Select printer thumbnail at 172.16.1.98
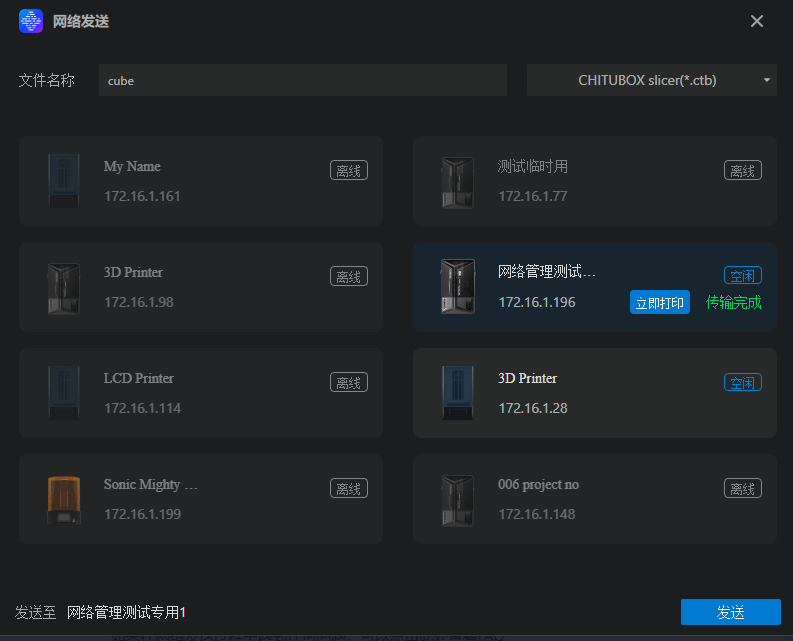The height and width of the screenshot is (641, 793). coord(64,289)
